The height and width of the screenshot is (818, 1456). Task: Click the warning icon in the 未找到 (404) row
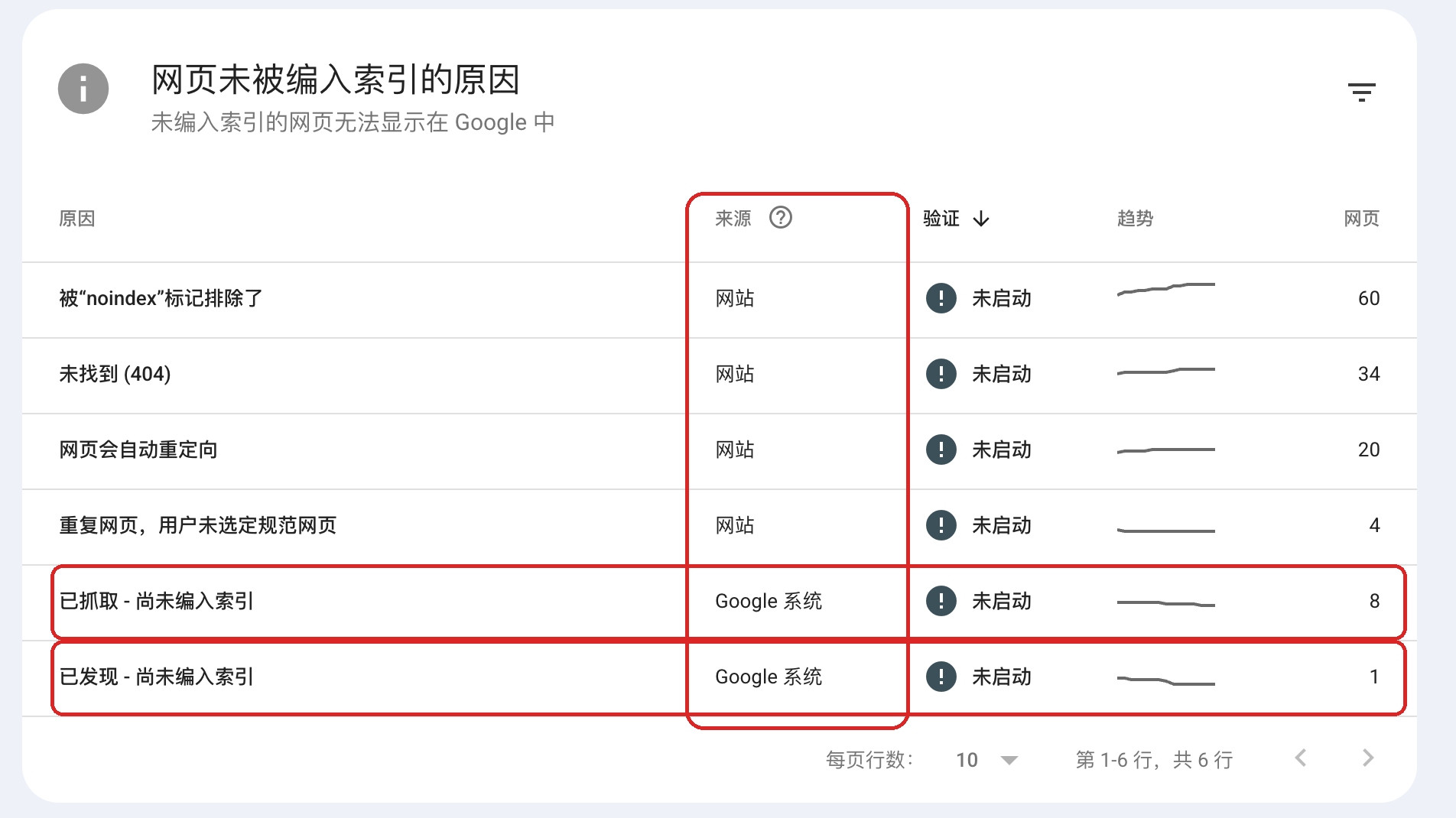tap(941, 374)
